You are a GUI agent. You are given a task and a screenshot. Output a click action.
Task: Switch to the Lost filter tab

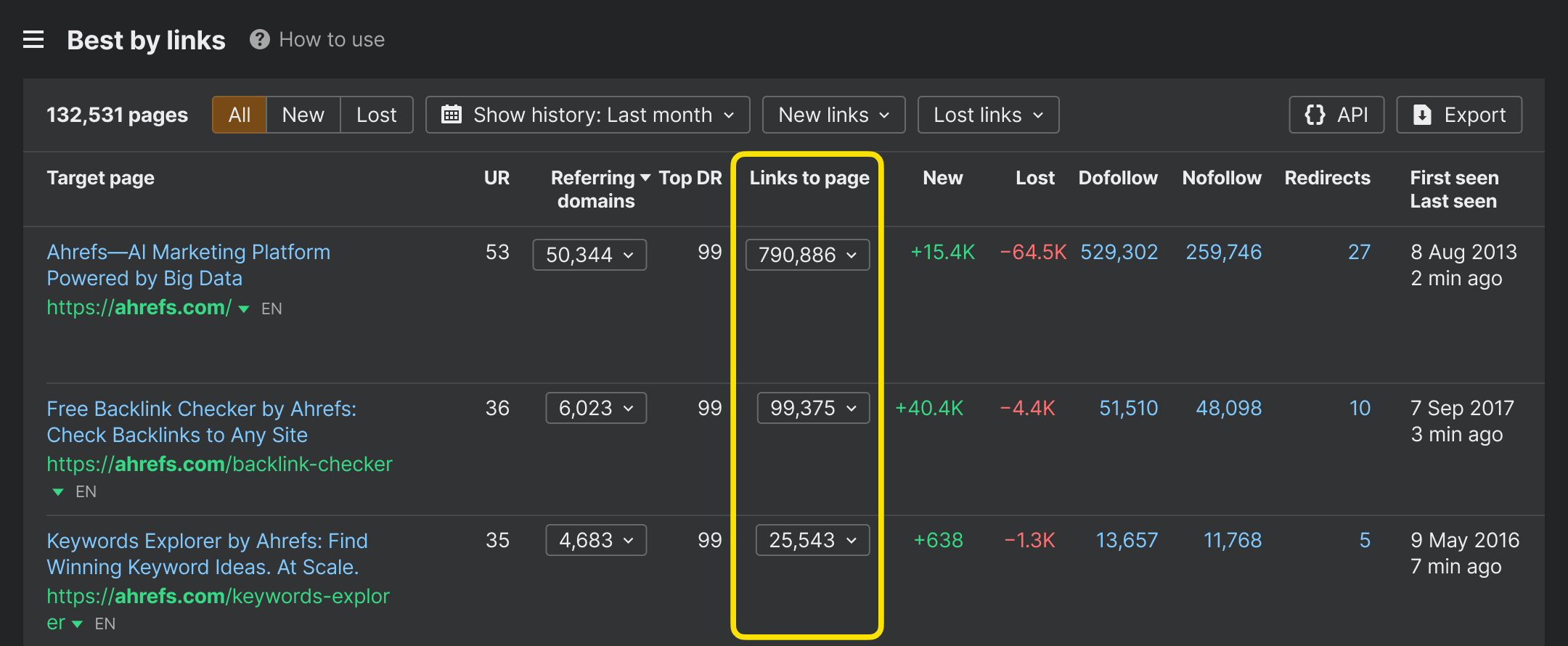coord(376,115)
